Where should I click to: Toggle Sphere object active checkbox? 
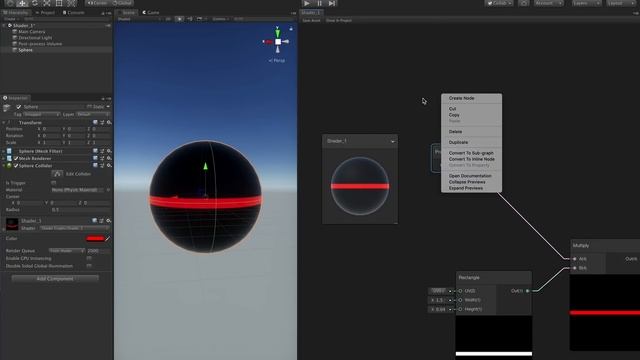coord(19,107)
